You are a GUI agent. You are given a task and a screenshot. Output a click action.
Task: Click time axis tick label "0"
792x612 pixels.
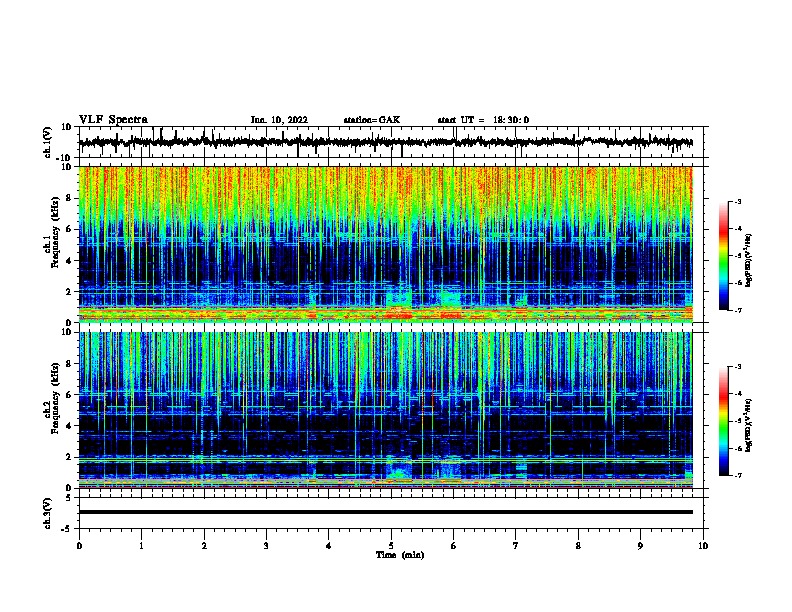(x=79, y=546)
